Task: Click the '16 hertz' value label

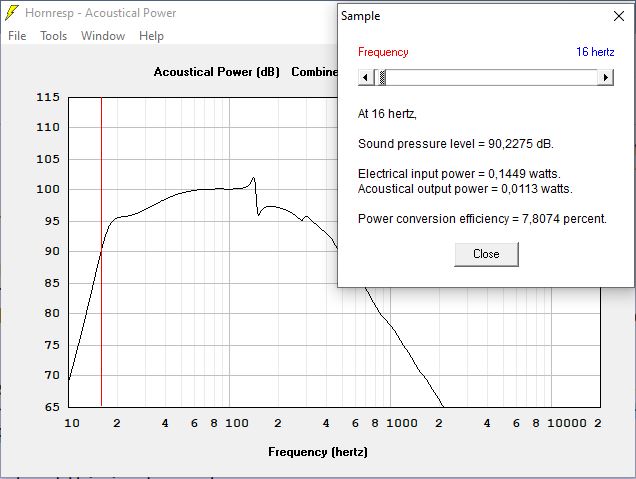Action: coord(595,52)
